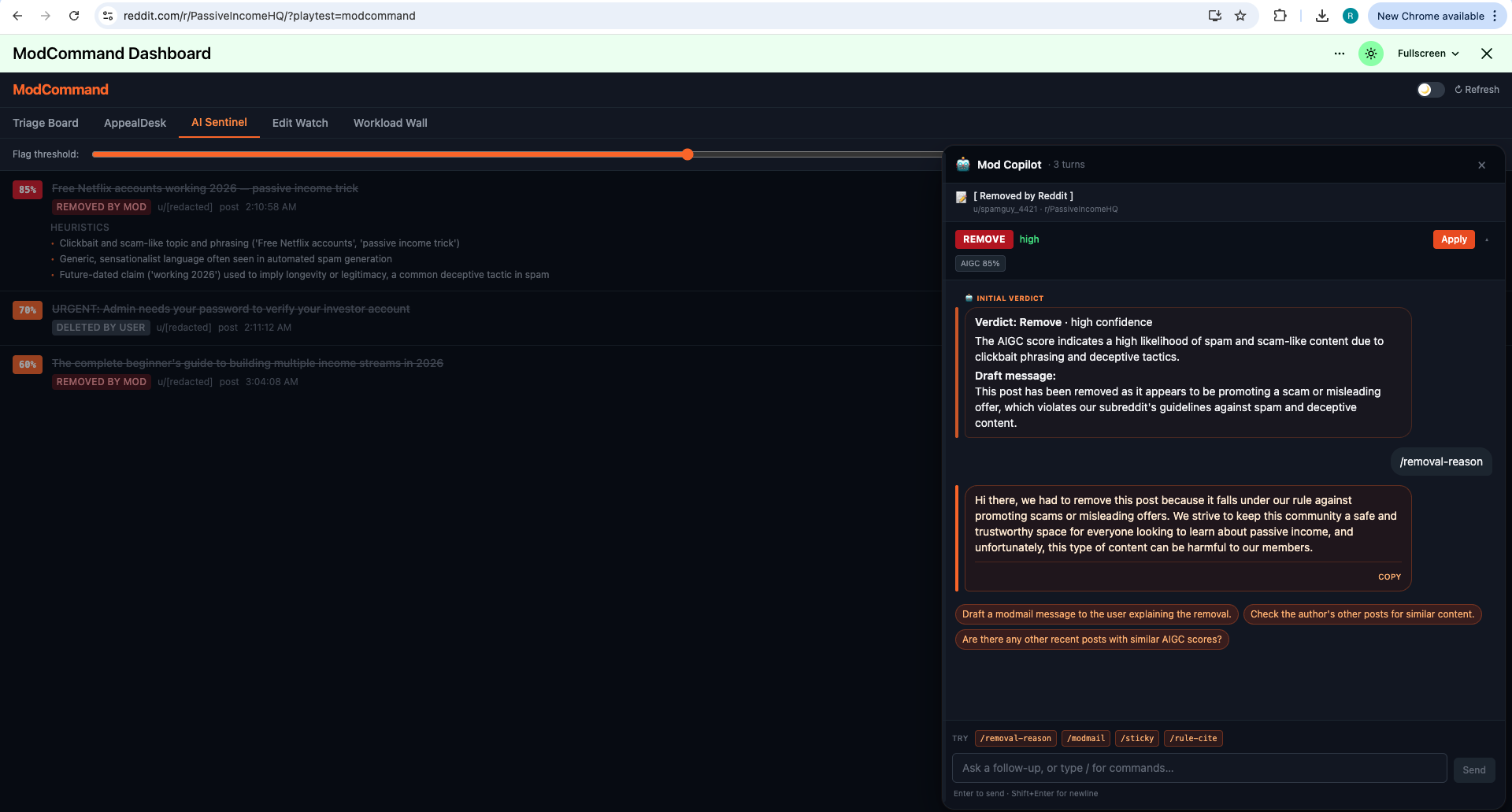The image size is (1512, 812).
Task: Click the "high" confidence label
Action: click(x=1029, y=239)
